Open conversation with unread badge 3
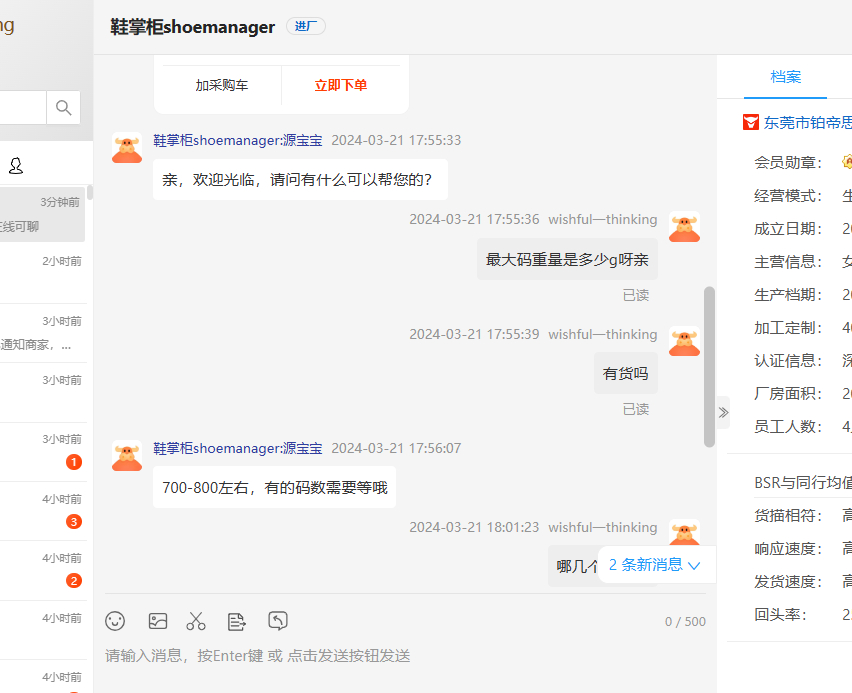This screenshot has height=693, width=852. tap(43, 511)
